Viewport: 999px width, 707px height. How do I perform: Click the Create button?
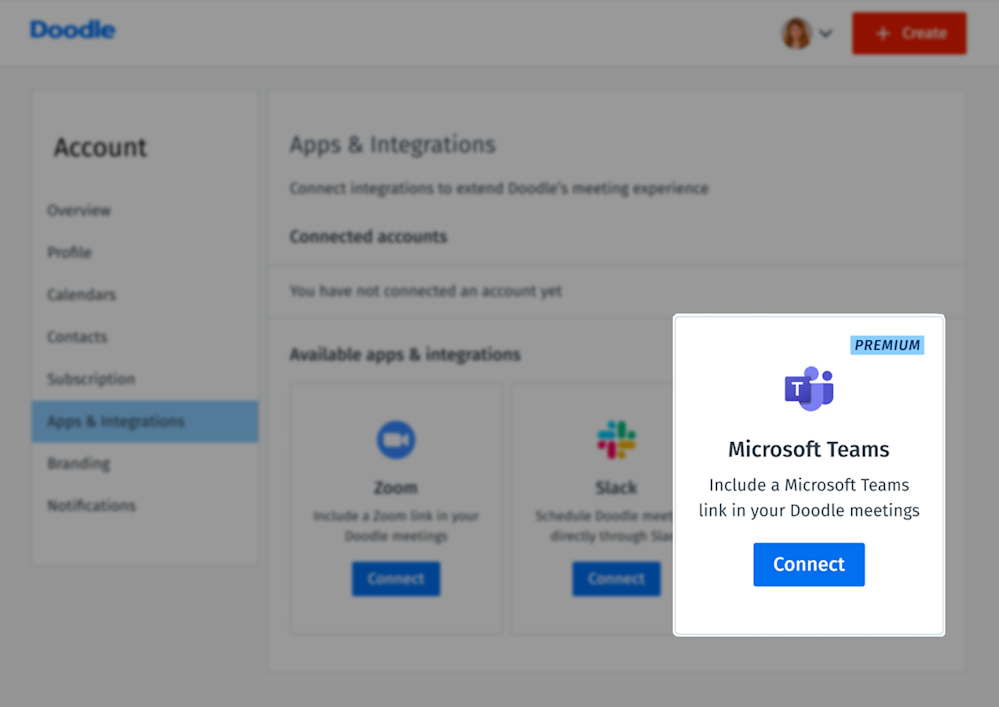click(908, 33)
